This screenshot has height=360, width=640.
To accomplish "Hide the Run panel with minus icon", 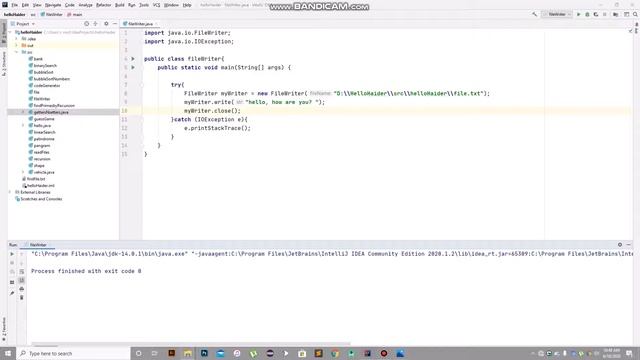I will (x=629, y=245).
